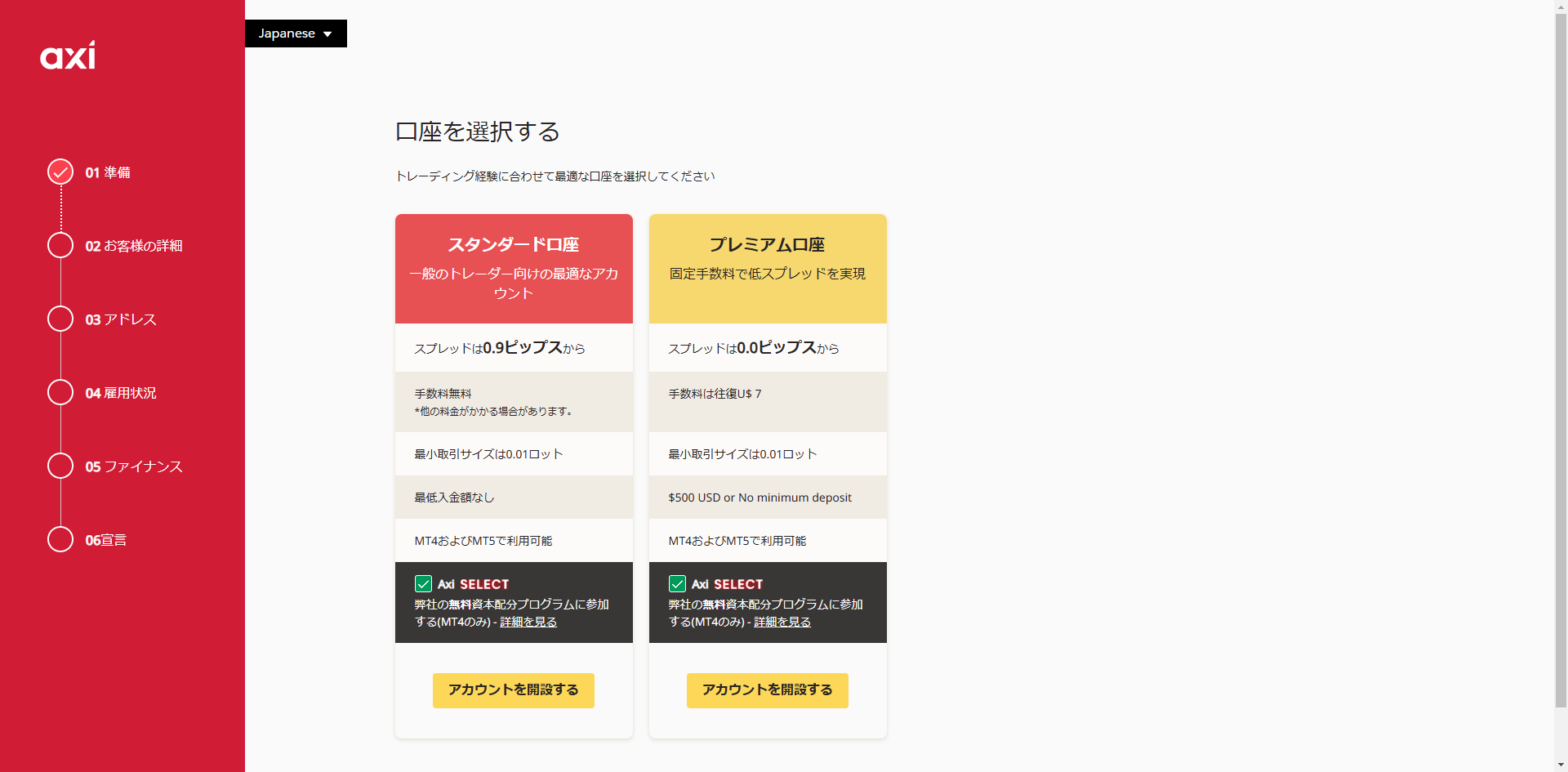Screen dimensions: 1568x772
Task: Select the 02 お客様の詳細 step label
Action: point(134,246)
